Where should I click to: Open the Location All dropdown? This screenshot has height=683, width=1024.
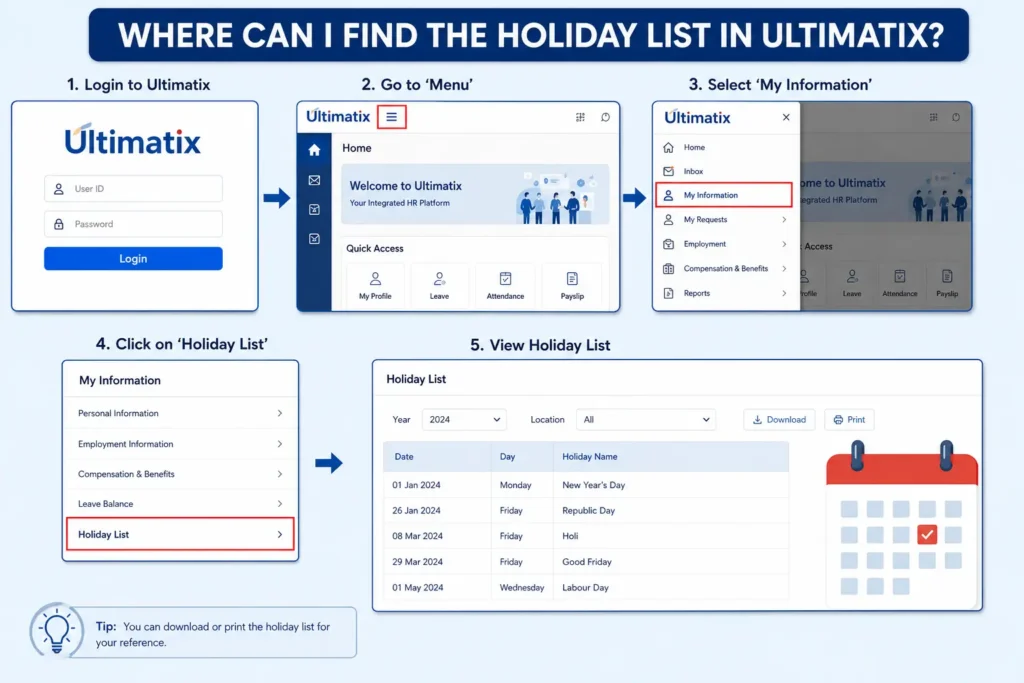(645, 419)
